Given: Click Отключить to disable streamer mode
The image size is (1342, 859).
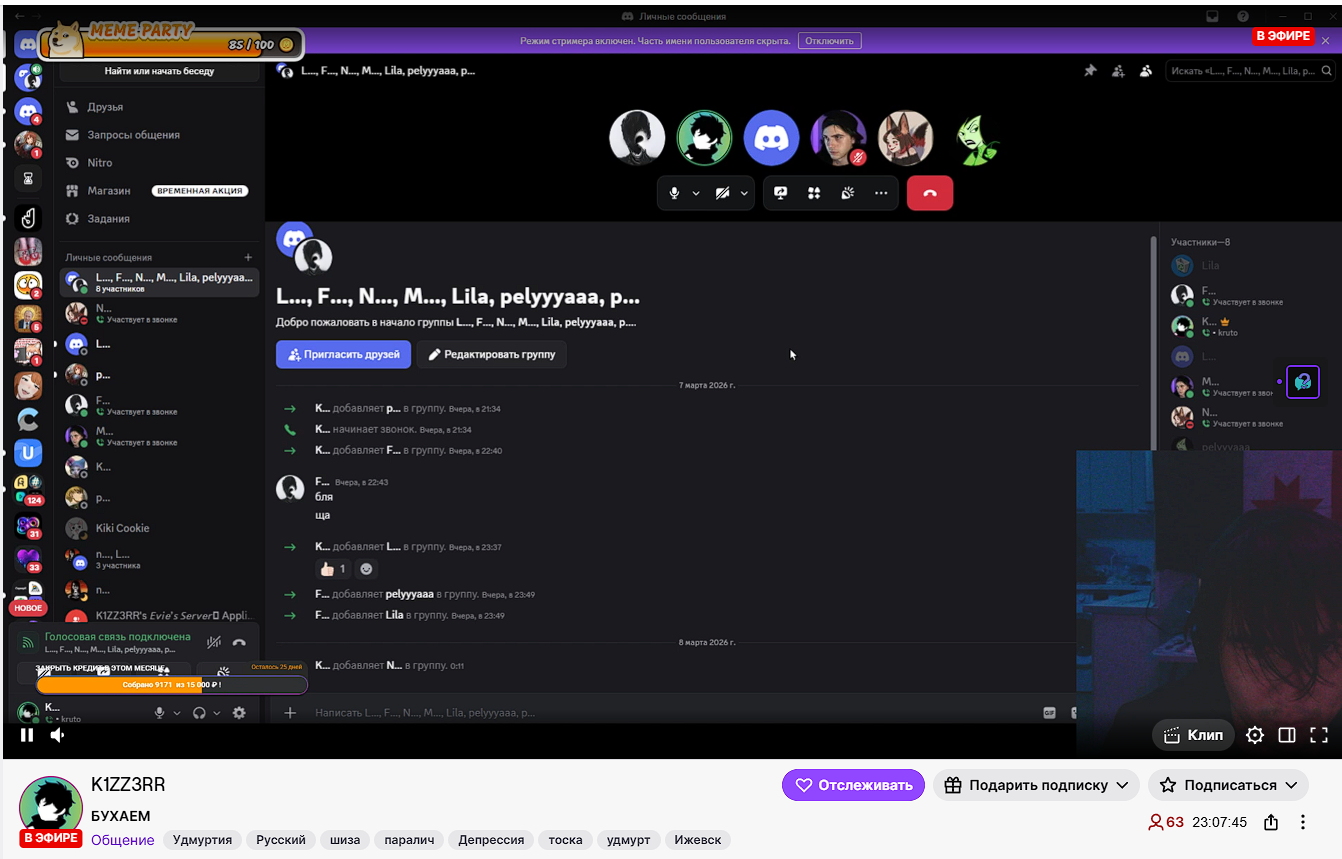Looking at the screenshot, I should [x=829, y=41].
